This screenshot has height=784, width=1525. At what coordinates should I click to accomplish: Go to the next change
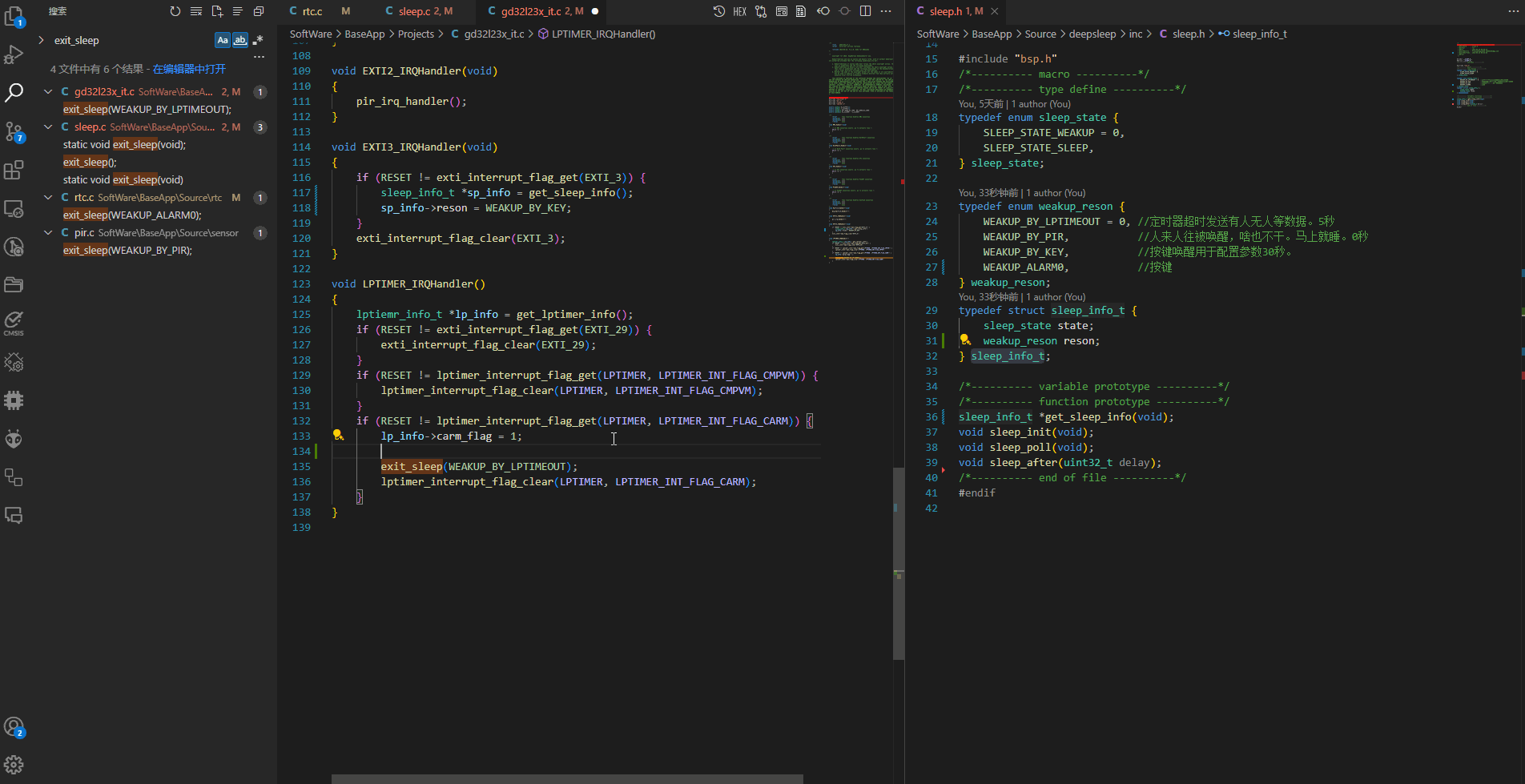[x=844, y=11]
